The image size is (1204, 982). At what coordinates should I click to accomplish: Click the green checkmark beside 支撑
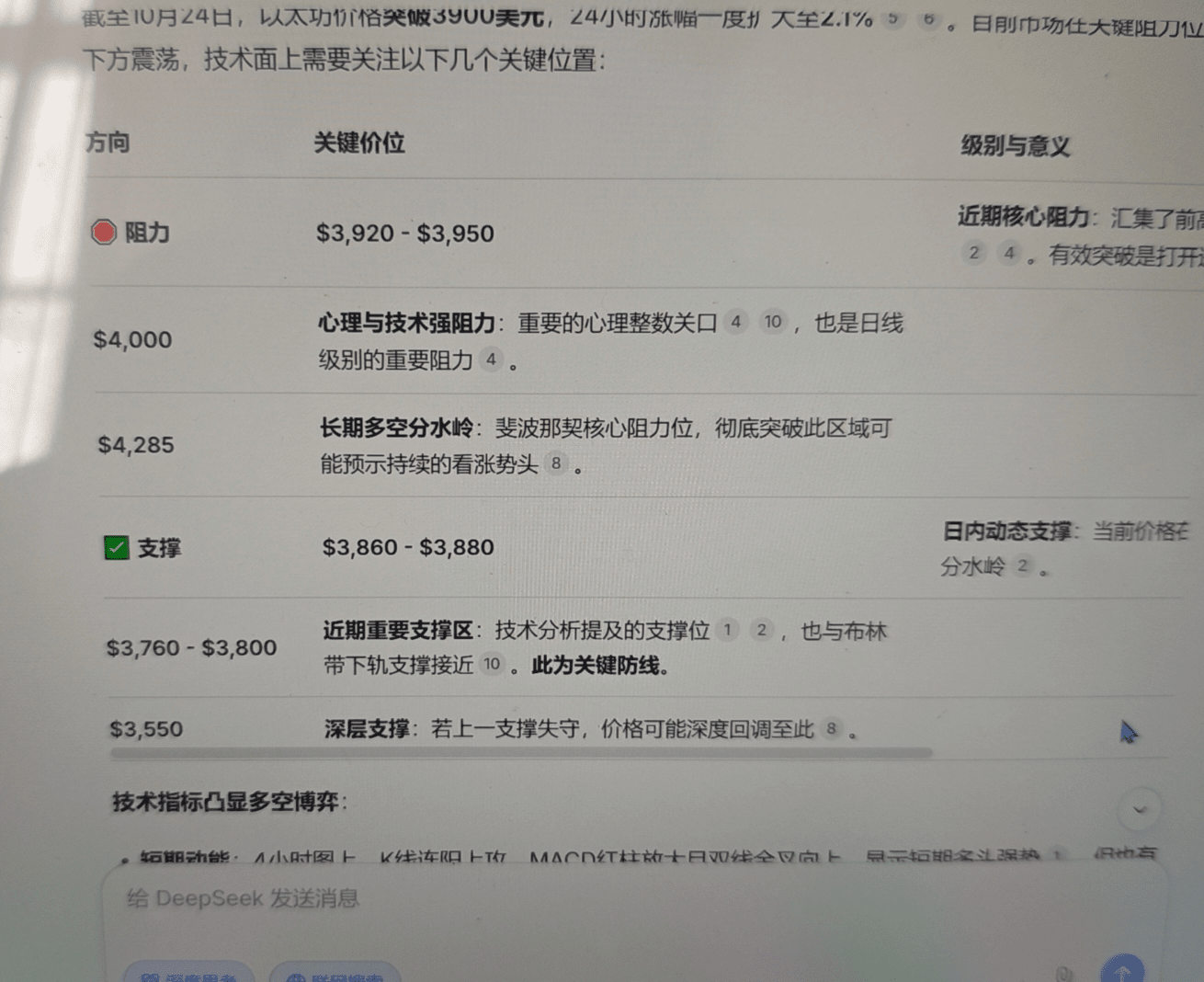[x=117, y=548]
